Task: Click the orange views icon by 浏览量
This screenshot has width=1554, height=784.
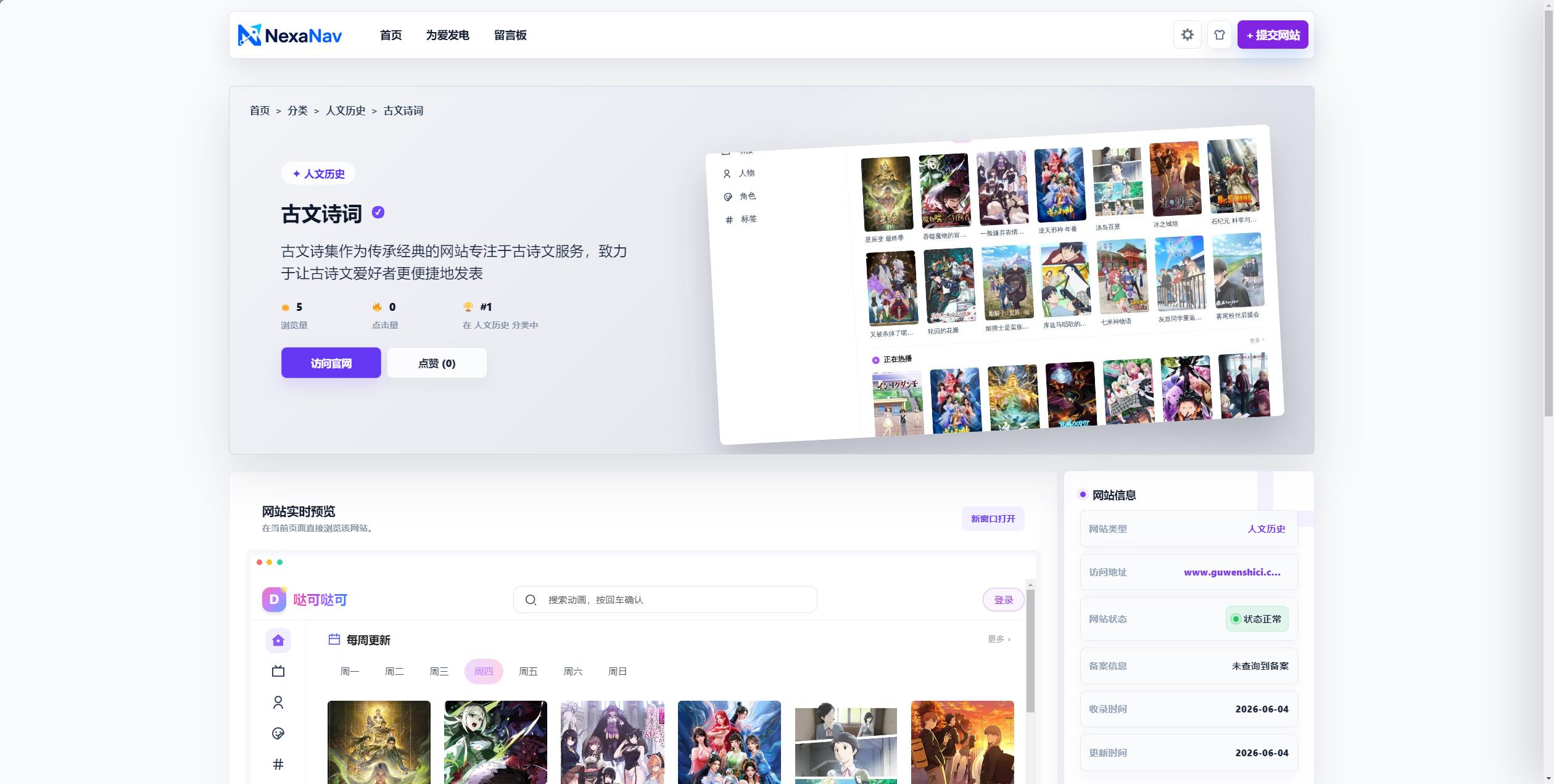Action: coord(286,307)
